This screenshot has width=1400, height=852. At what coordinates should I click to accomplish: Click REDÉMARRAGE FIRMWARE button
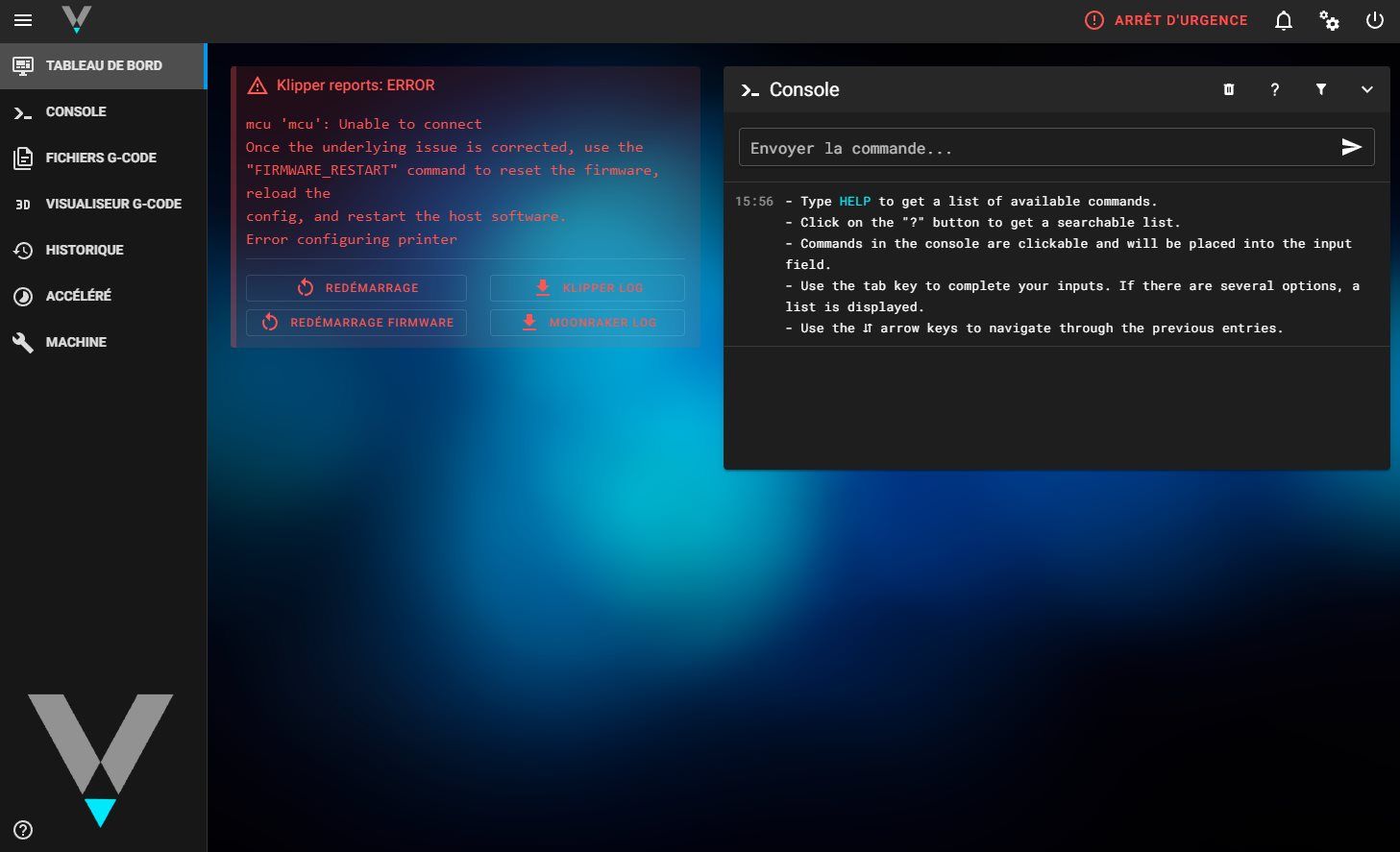coord(356,323)
